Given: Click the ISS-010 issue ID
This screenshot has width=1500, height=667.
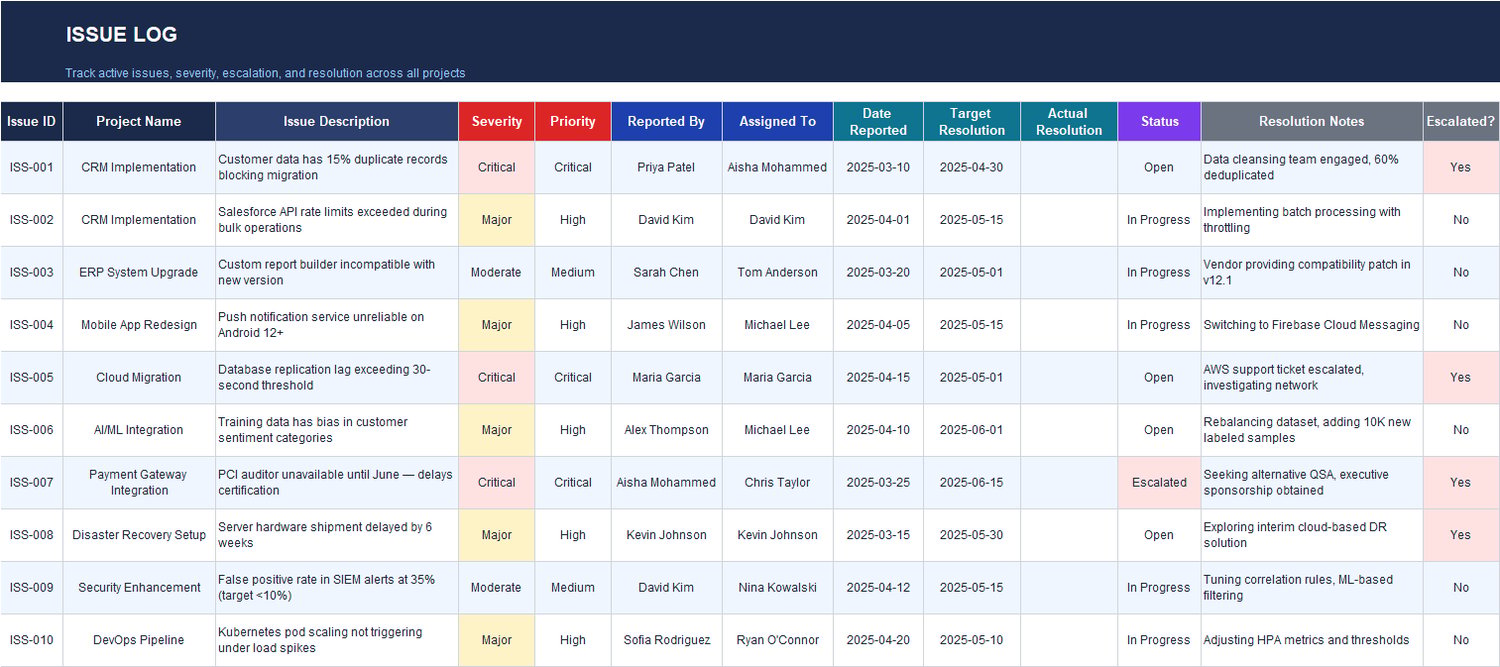Looking at the screenshot, I should pos(31,640).
